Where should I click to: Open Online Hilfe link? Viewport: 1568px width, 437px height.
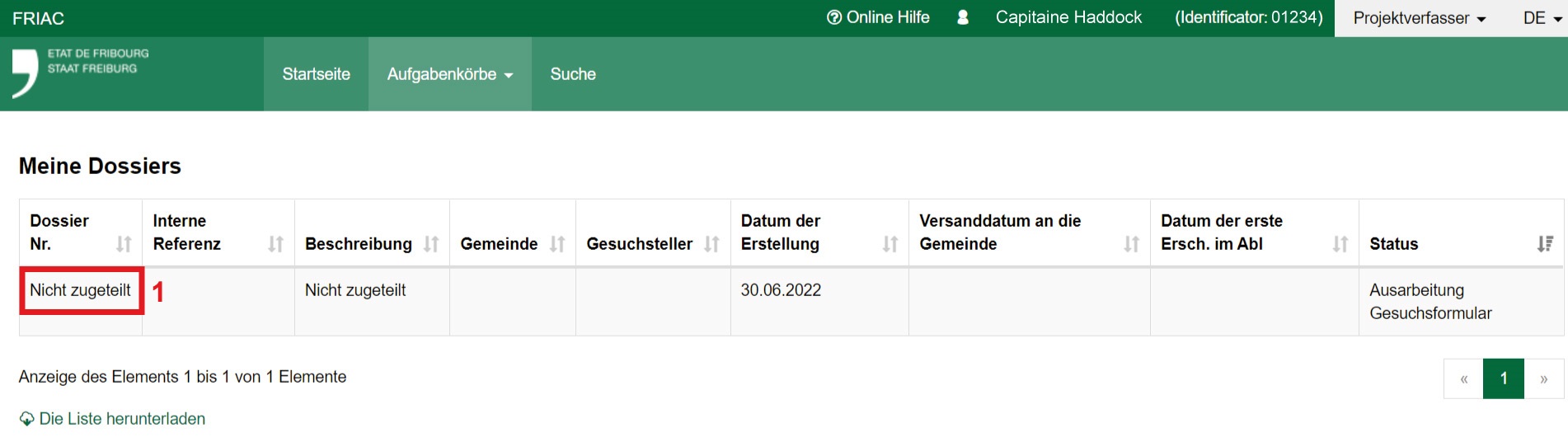(x=878, y=17)
